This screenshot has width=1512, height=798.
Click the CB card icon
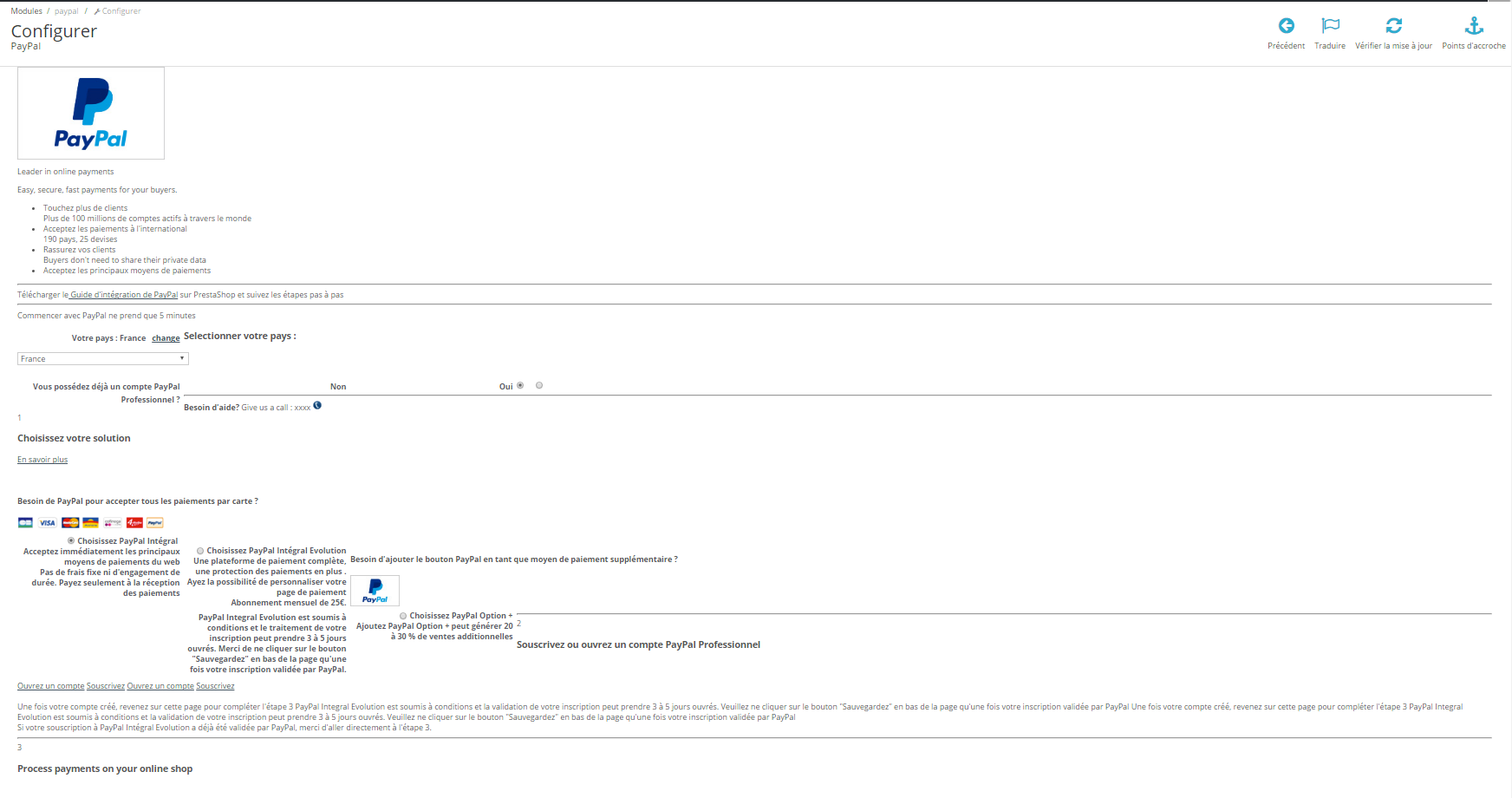[x=25, y=522]
